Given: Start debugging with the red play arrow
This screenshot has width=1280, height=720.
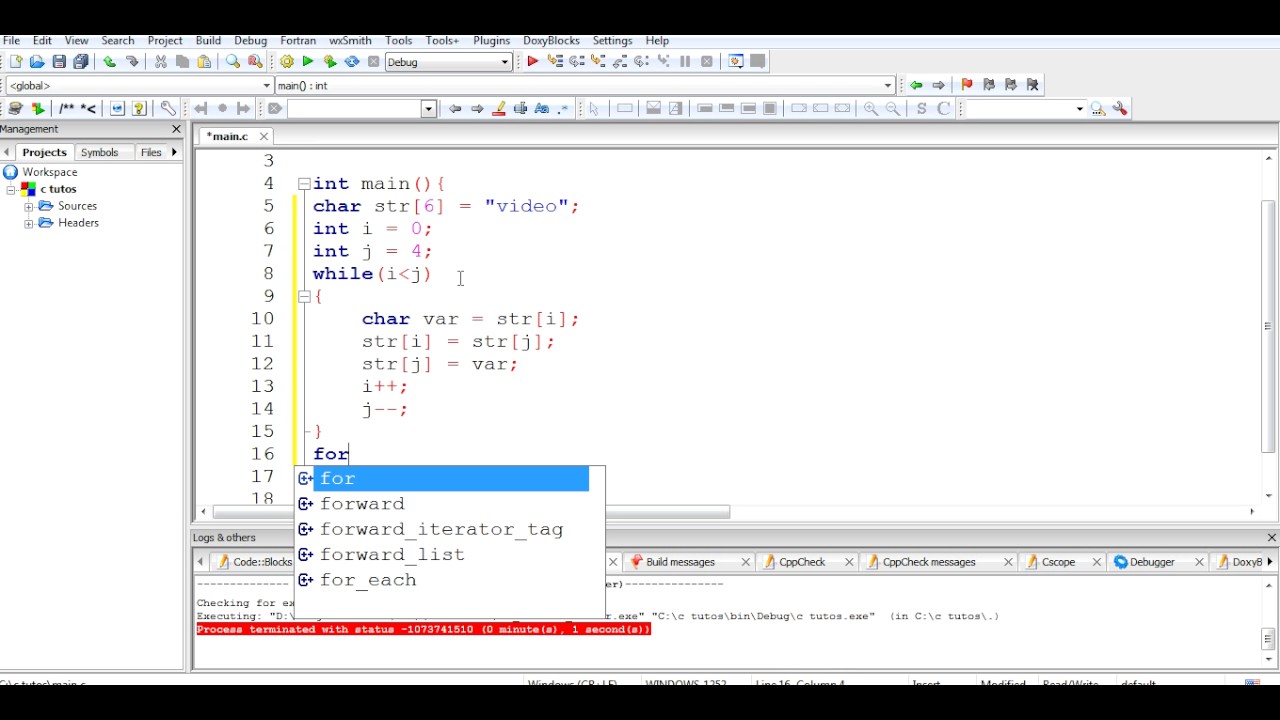Looking at the screenshot, I should pyautogui.click(x=532, y=62).
